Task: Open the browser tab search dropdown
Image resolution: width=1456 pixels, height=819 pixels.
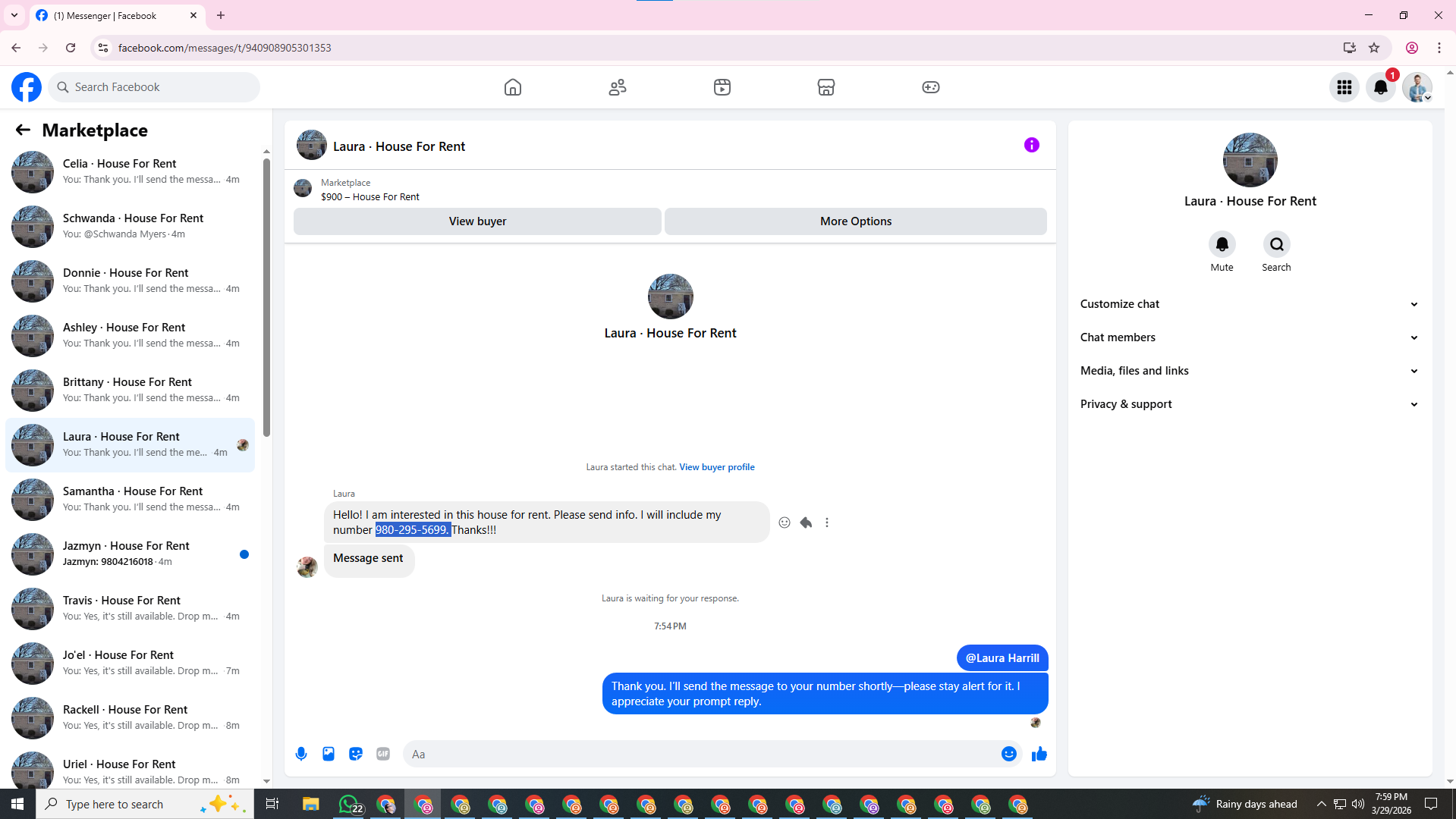Action: (14, 15)
